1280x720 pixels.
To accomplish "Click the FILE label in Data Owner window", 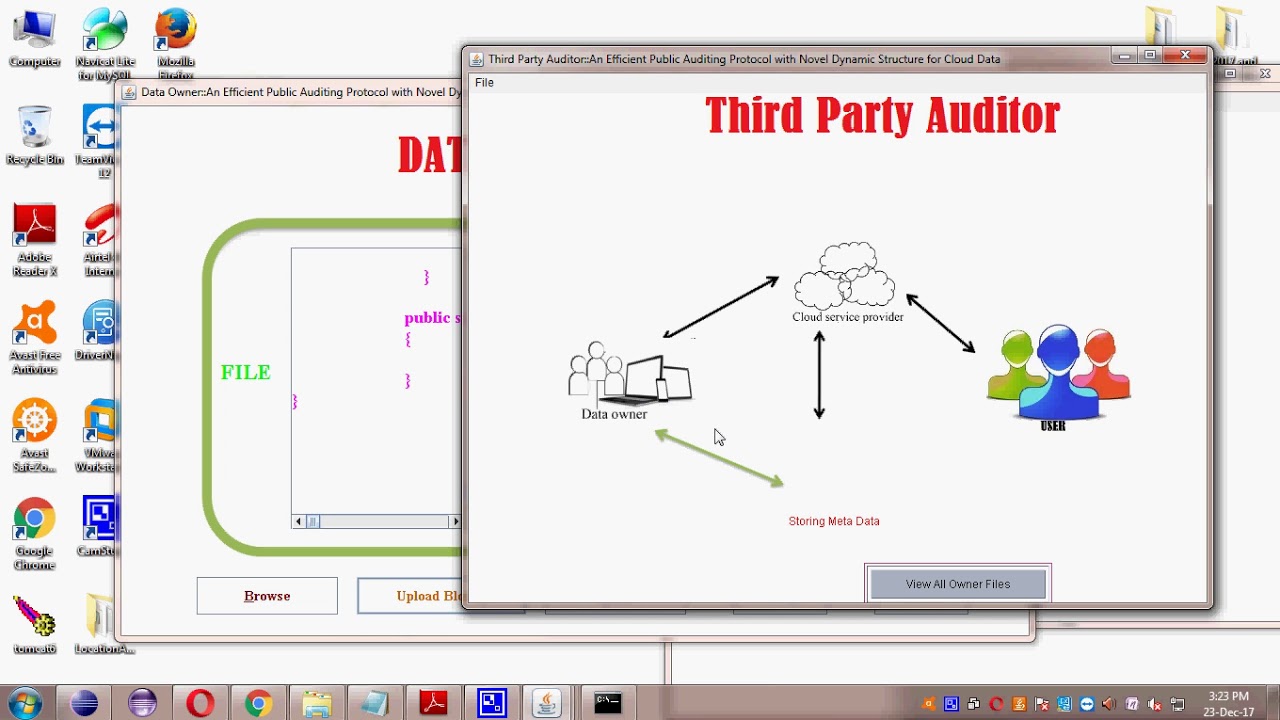I will (x=245, y=372).
